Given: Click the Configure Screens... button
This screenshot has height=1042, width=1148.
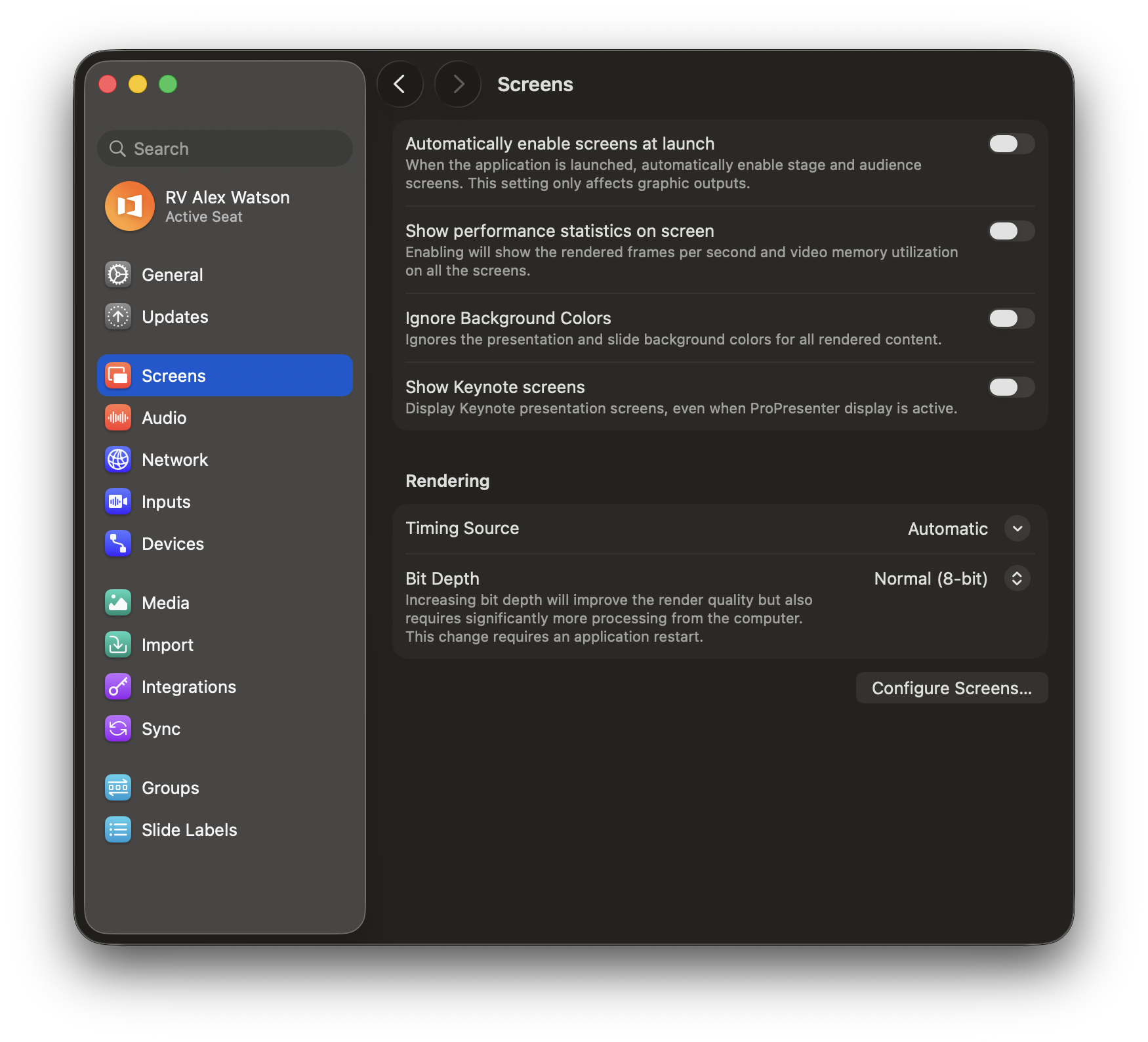Looking at the screenshot, I should pyautogui.click(x=951, y=688).
